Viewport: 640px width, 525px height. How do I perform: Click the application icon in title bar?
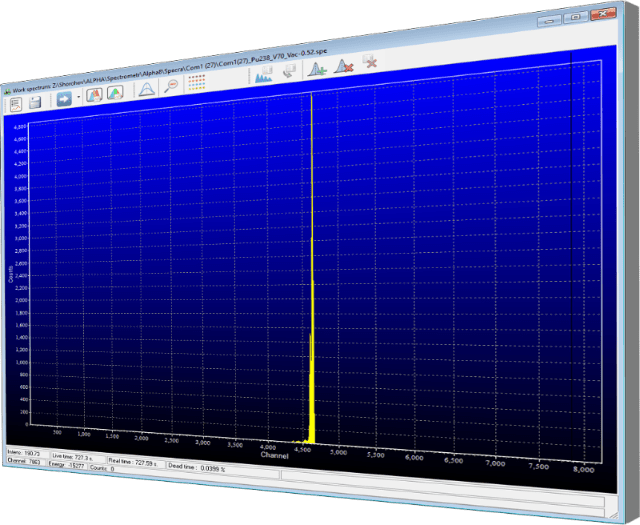point(7,91)
